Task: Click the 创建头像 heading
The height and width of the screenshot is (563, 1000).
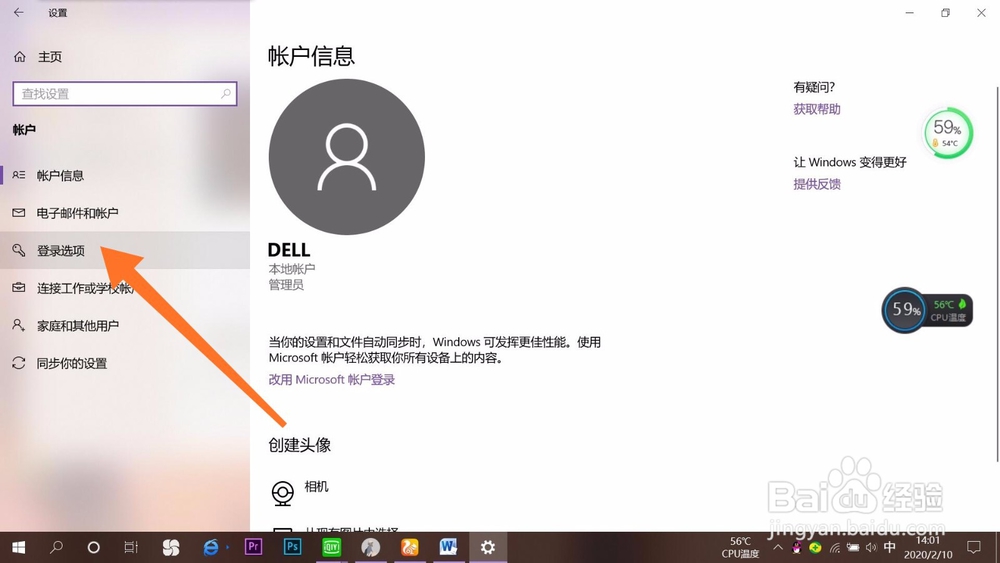Action: (x=300, y=445)
